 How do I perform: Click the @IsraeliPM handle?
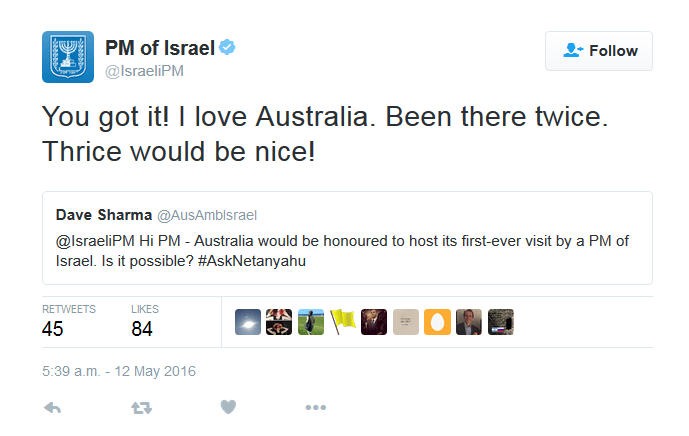click(x=144, y=71)
